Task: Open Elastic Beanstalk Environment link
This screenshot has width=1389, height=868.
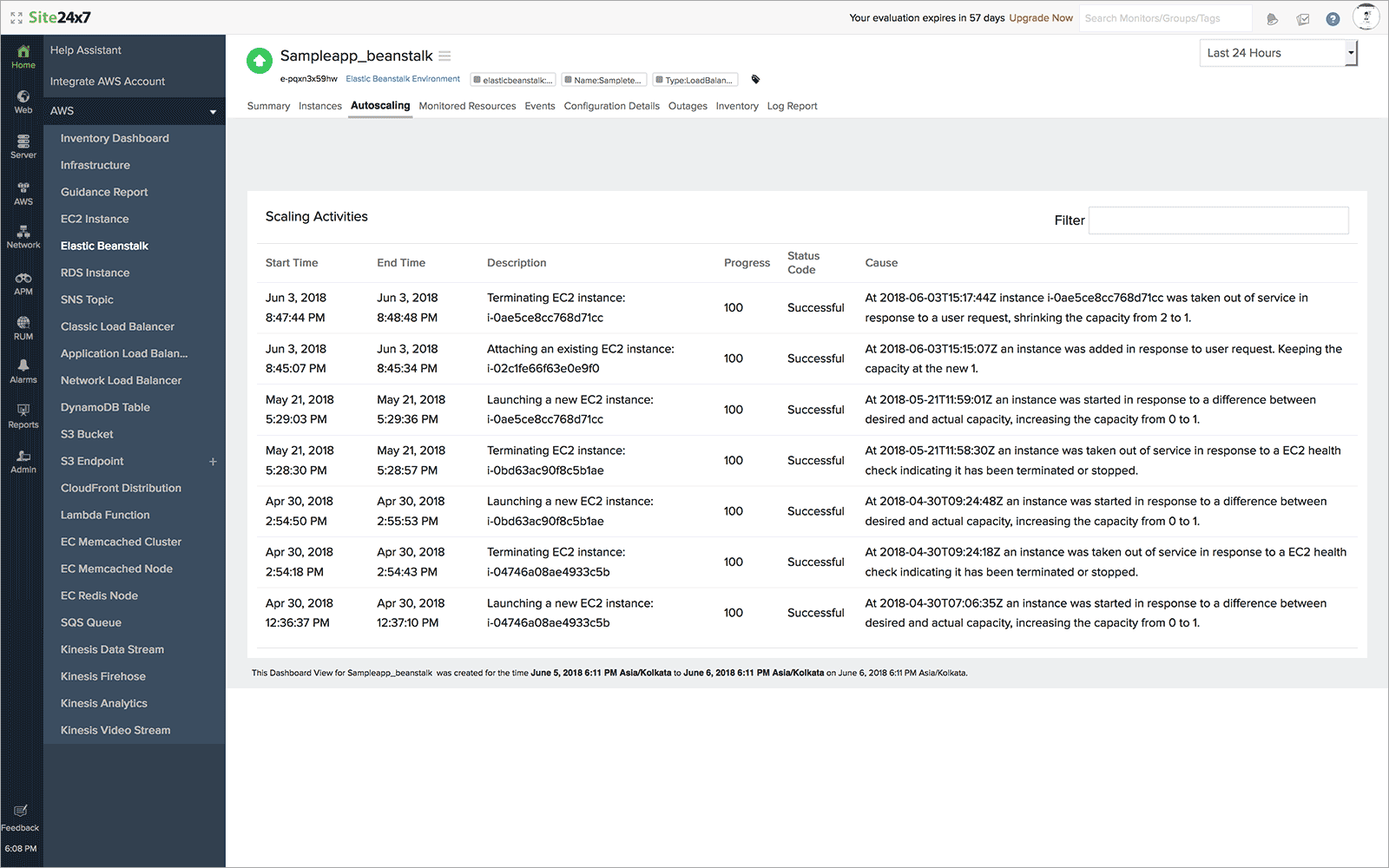Action: 403,79
